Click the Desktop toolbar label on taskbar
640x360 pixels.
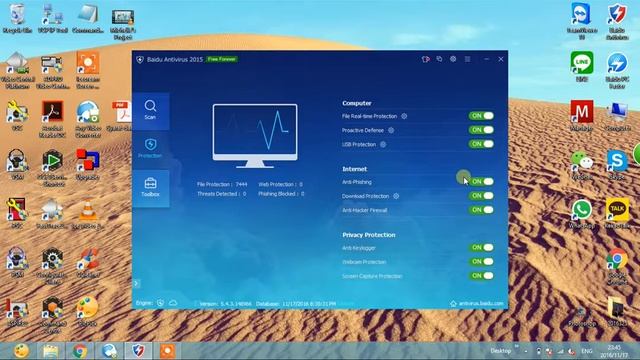coord(500,351)
